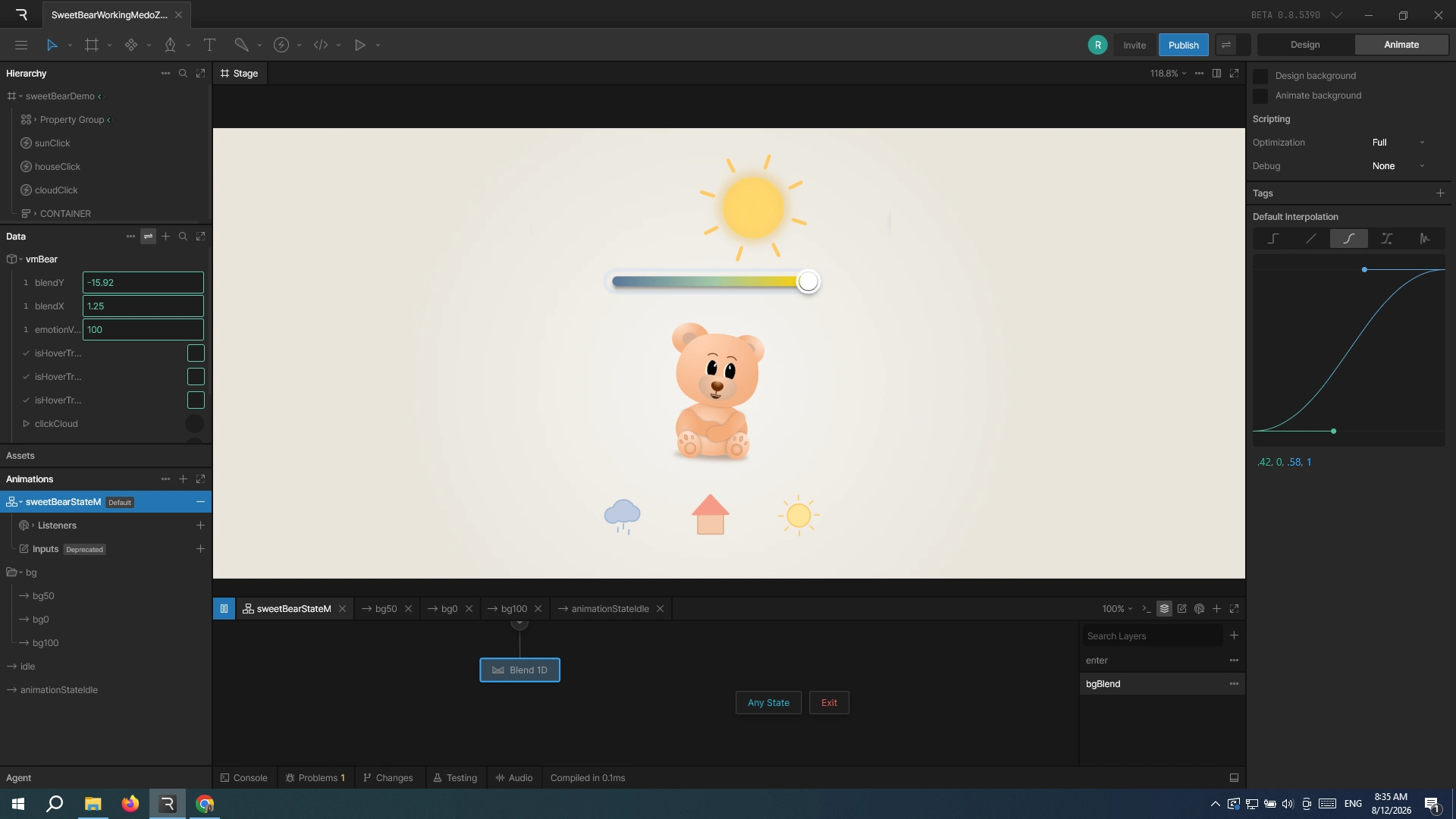The image size is (1456, 819).
Task: Expand the CONTAINER item
Action: click(35, 214)
